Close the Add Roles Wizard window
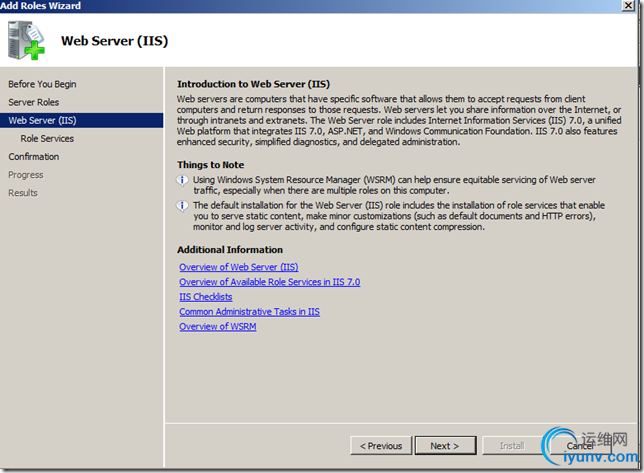The height and width of the screenshot is (473, 644). (x=628, y=5)
